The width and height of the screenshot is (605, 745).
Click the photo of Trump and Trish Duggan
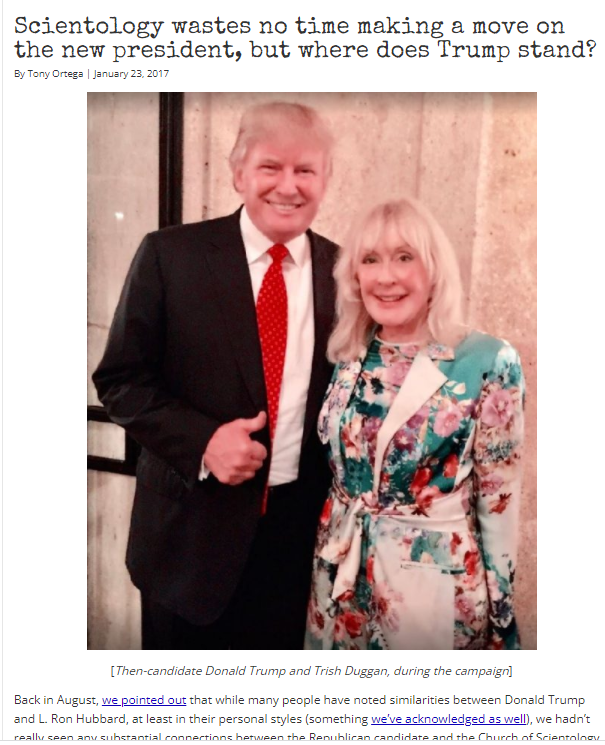click(x=312, y=371)
